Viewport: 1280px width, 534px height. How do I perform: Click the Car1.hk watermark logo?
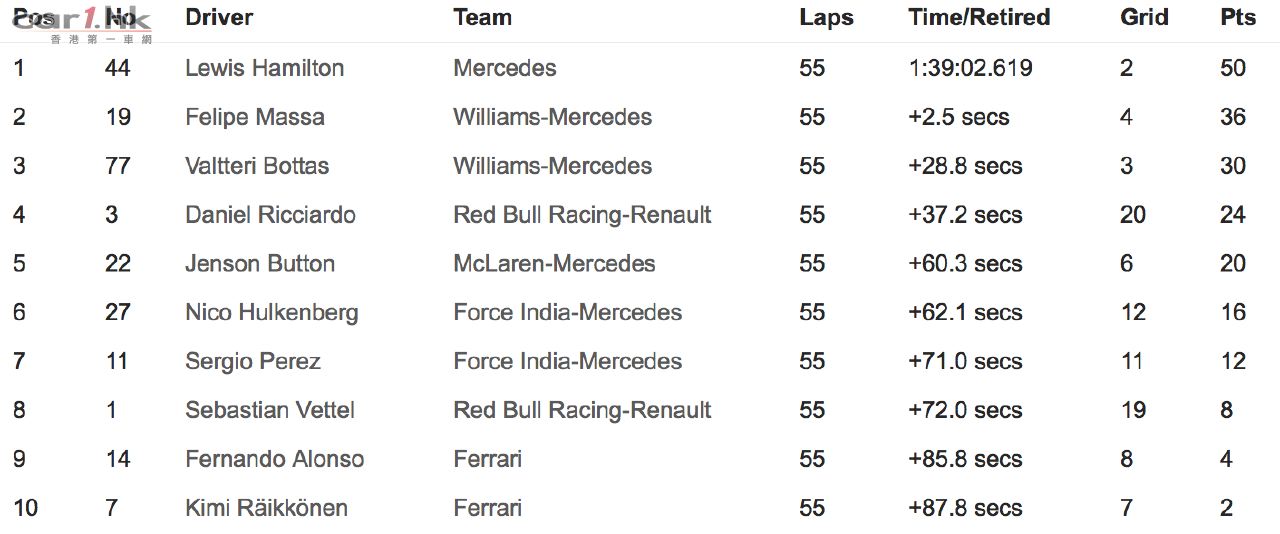[x=82, y=26]
